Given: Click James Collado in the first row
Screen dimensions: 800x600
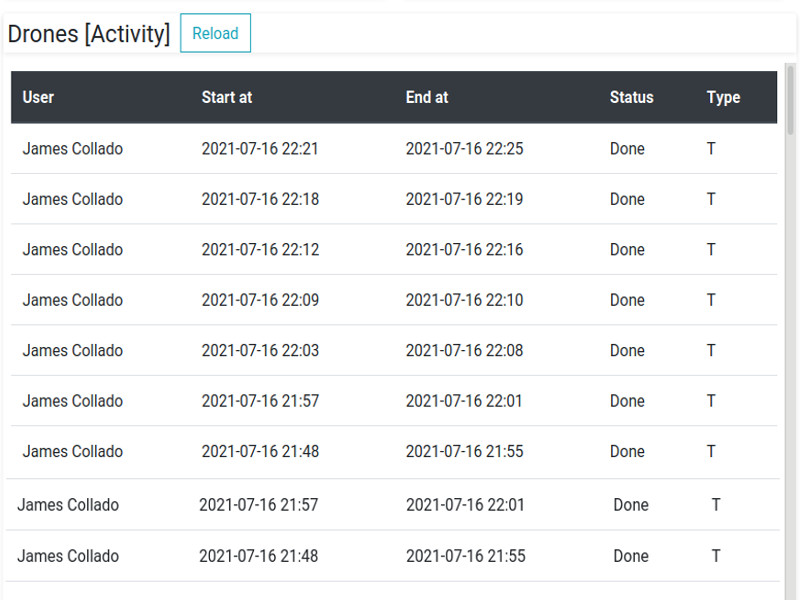Looking at the screenshot, I should click(72, 148).
